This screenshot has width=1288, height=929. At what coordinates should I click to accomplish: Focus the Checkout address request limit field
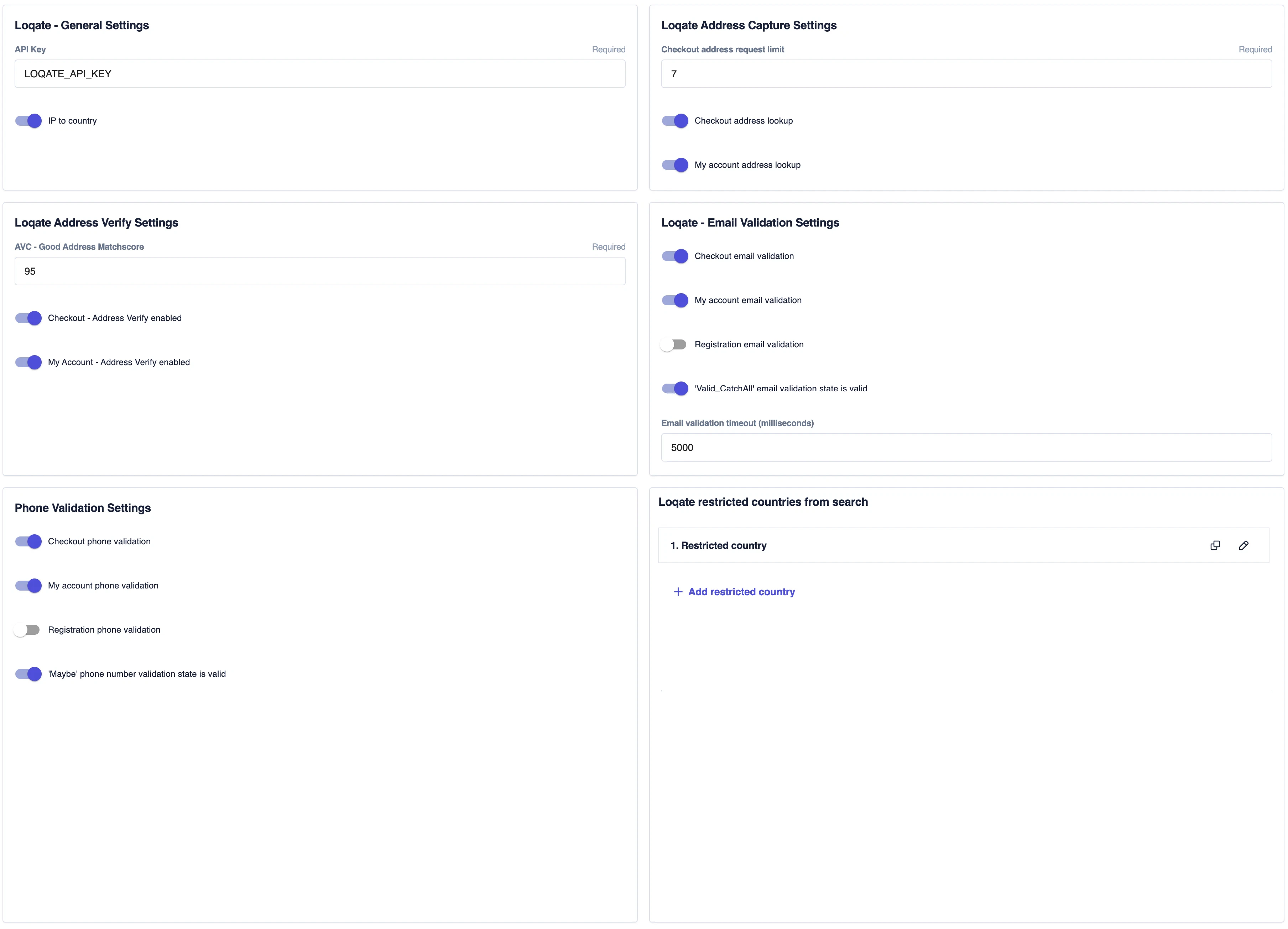click(966, 74)
